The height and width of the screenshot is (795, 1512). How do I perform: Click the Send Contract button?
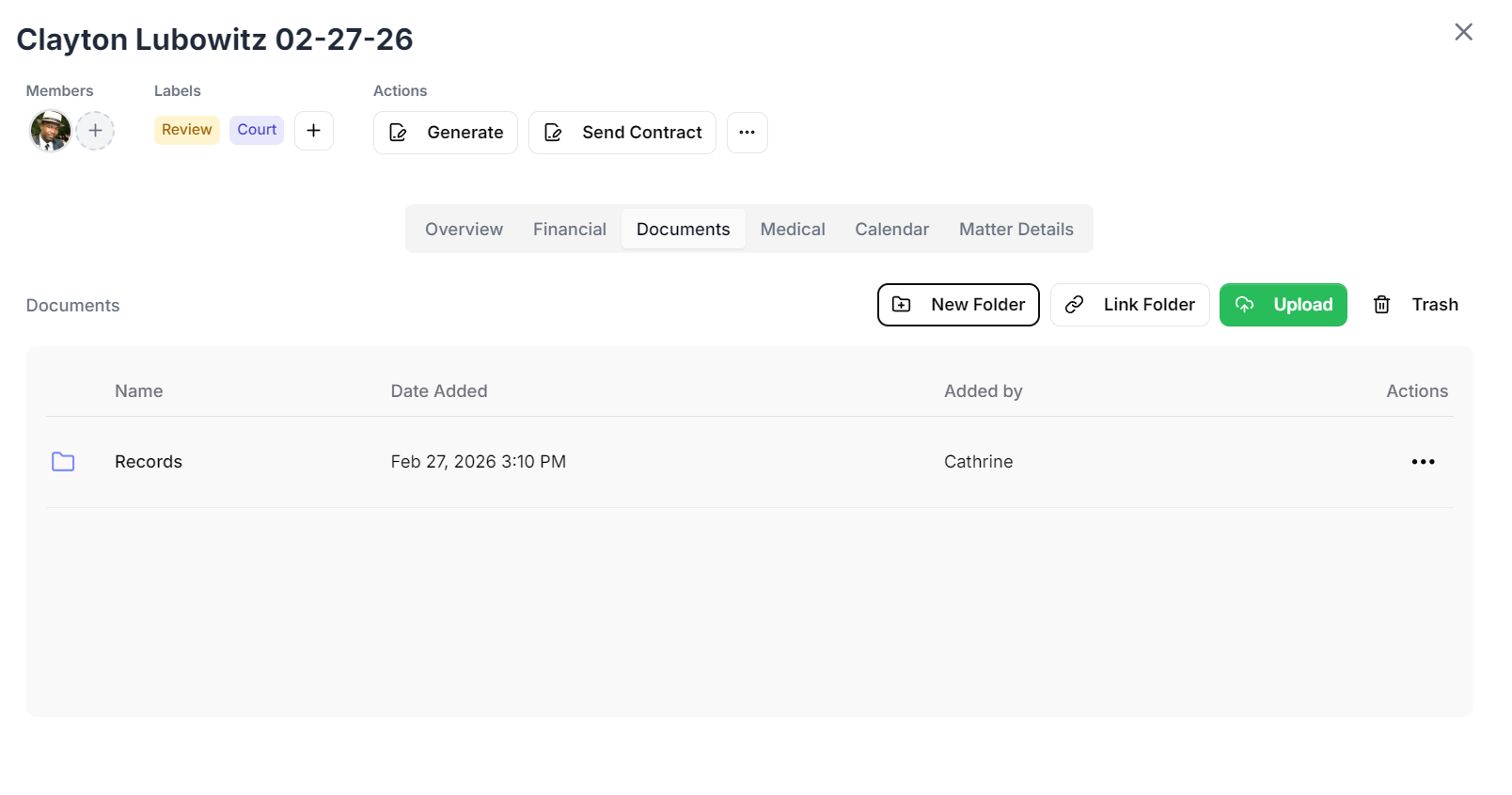[x=622, y=133]
